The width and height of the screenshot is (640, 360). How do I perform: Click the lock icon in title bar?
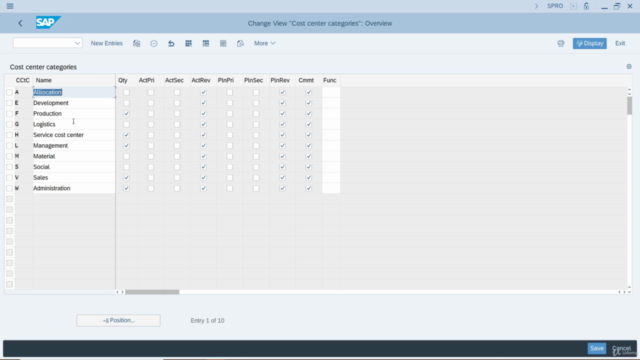(586, 6)
